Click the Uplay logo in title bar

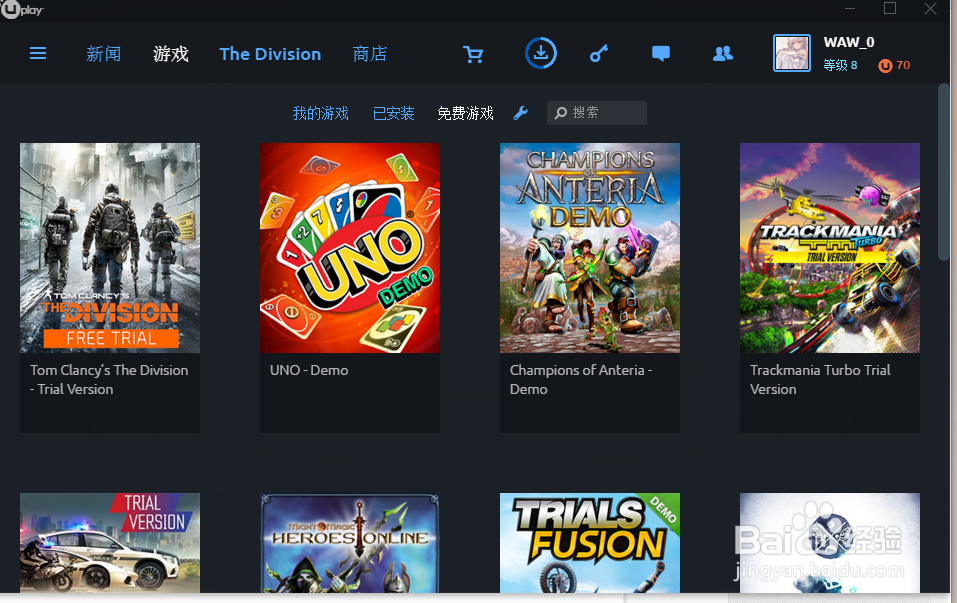[23, 10]
